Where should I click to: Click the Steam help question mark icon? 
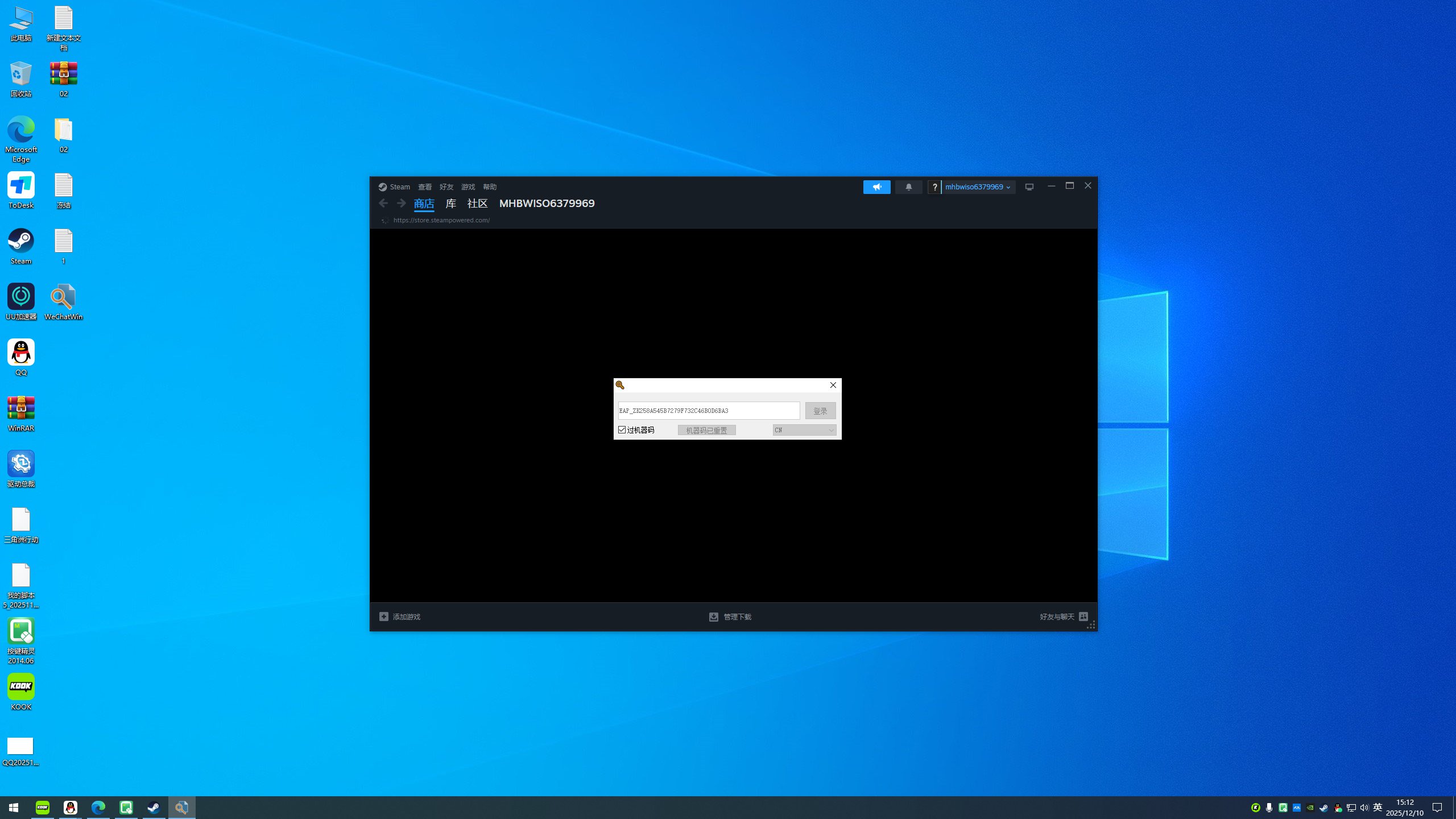point(934,187)
